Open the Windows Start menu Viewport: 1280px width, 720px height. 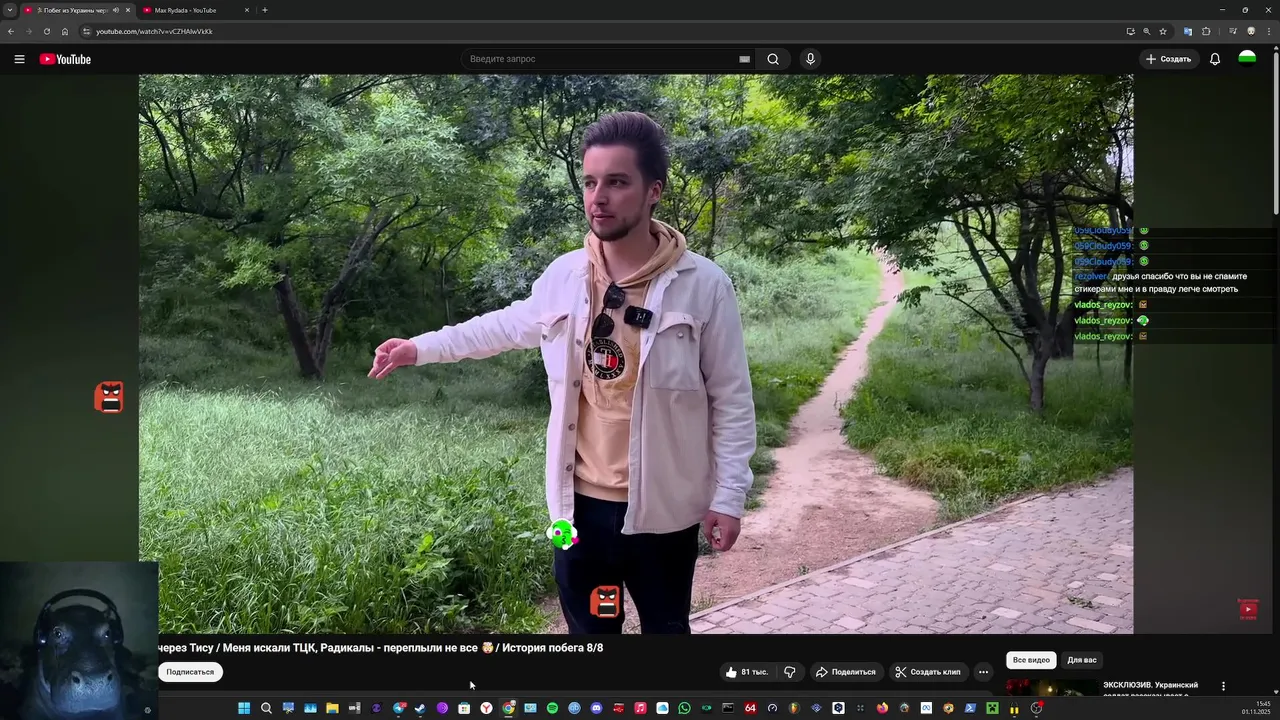pyautogui.click(x=244, y=708)
